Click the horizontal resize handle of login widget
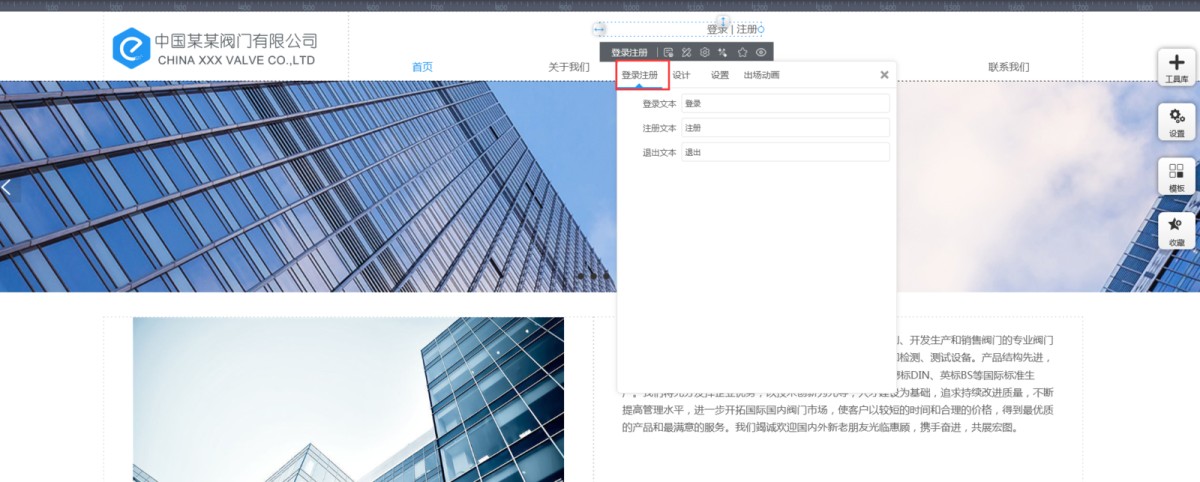 tap(599, 29)
